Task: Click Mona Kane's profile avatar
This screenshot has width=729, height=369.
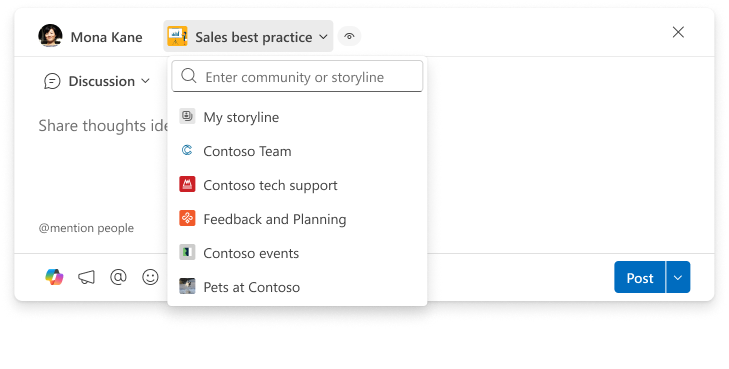Action: (50, 36)
